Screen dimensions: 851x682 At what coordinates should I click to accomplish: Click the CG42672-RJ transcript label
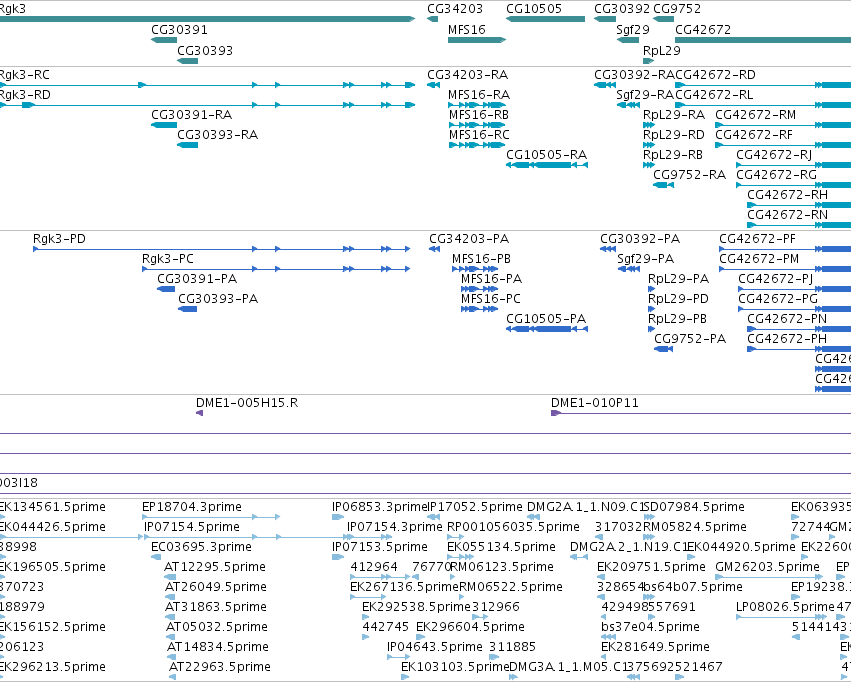pyautogui.click(x=774, y=155)
